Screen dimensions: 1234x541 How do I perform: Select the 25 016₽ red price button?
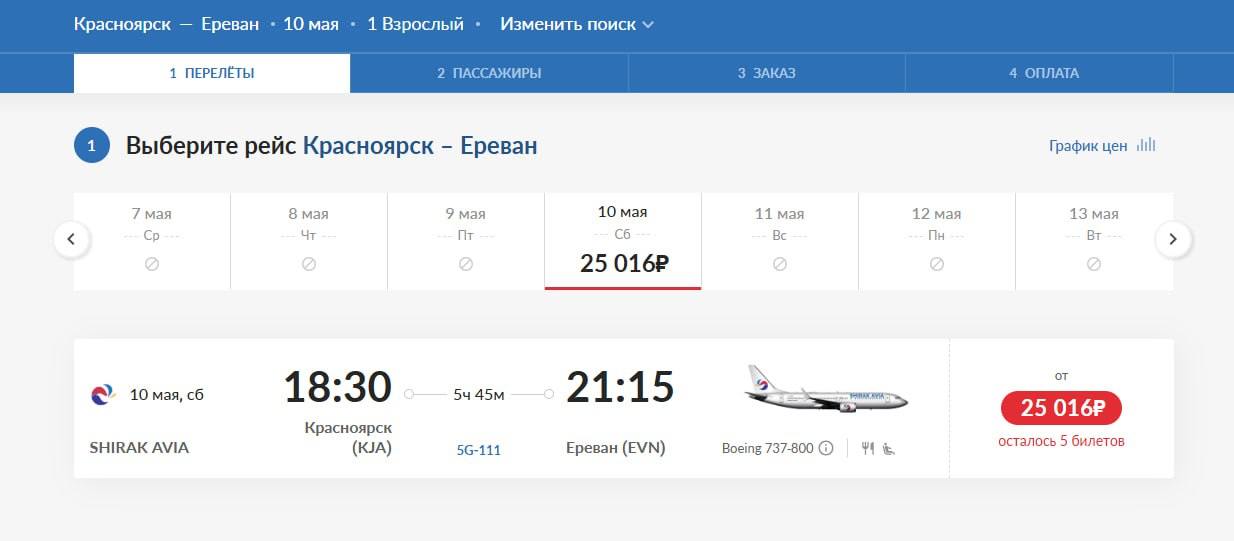(1061, 408)
